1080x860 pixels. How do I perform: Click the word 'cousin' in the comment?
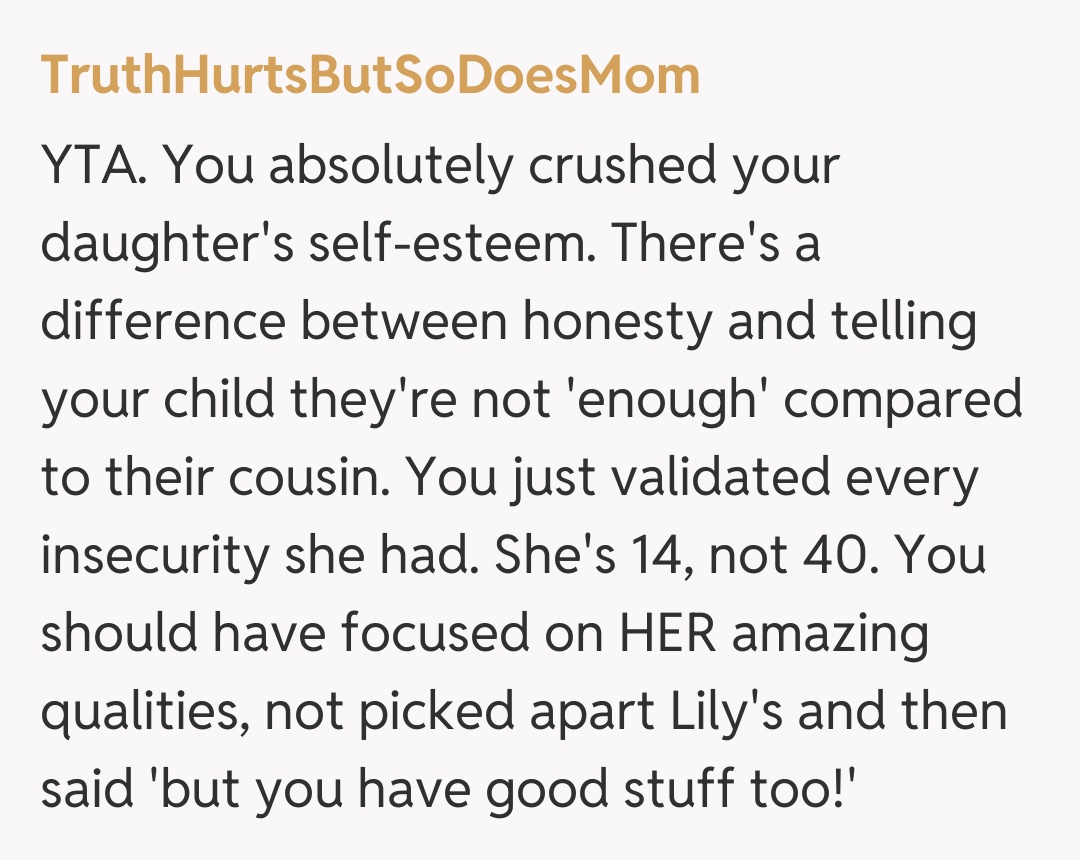304,477
